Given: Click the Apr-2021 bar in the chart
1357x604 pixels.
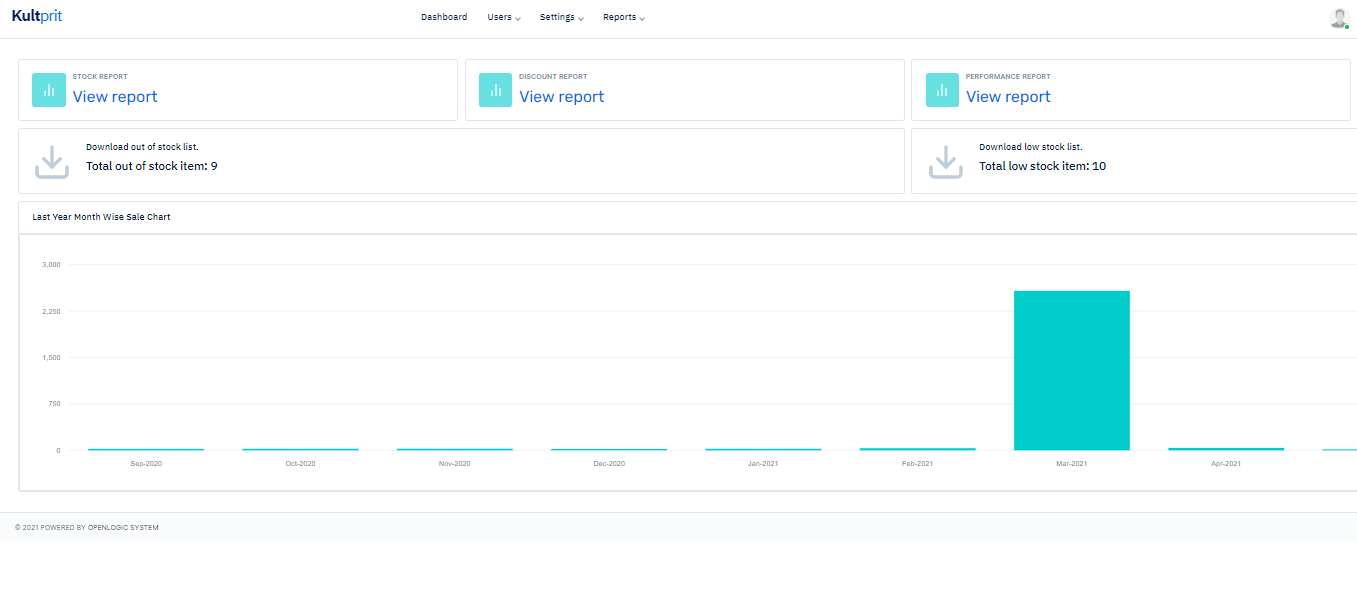Looking at the screenshot, I should pyautogui.click(x=1225, y=449).
